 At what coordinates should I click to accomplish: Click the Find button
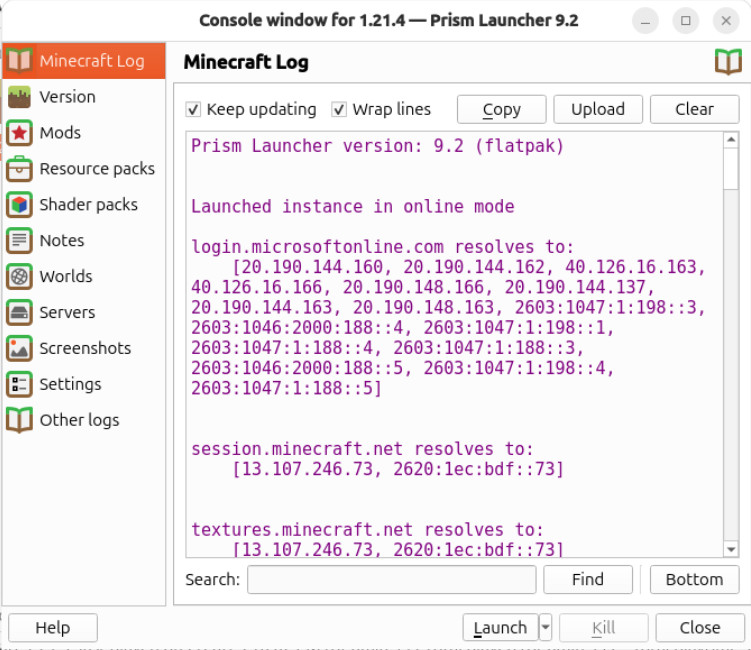click(x=588, y=579)
